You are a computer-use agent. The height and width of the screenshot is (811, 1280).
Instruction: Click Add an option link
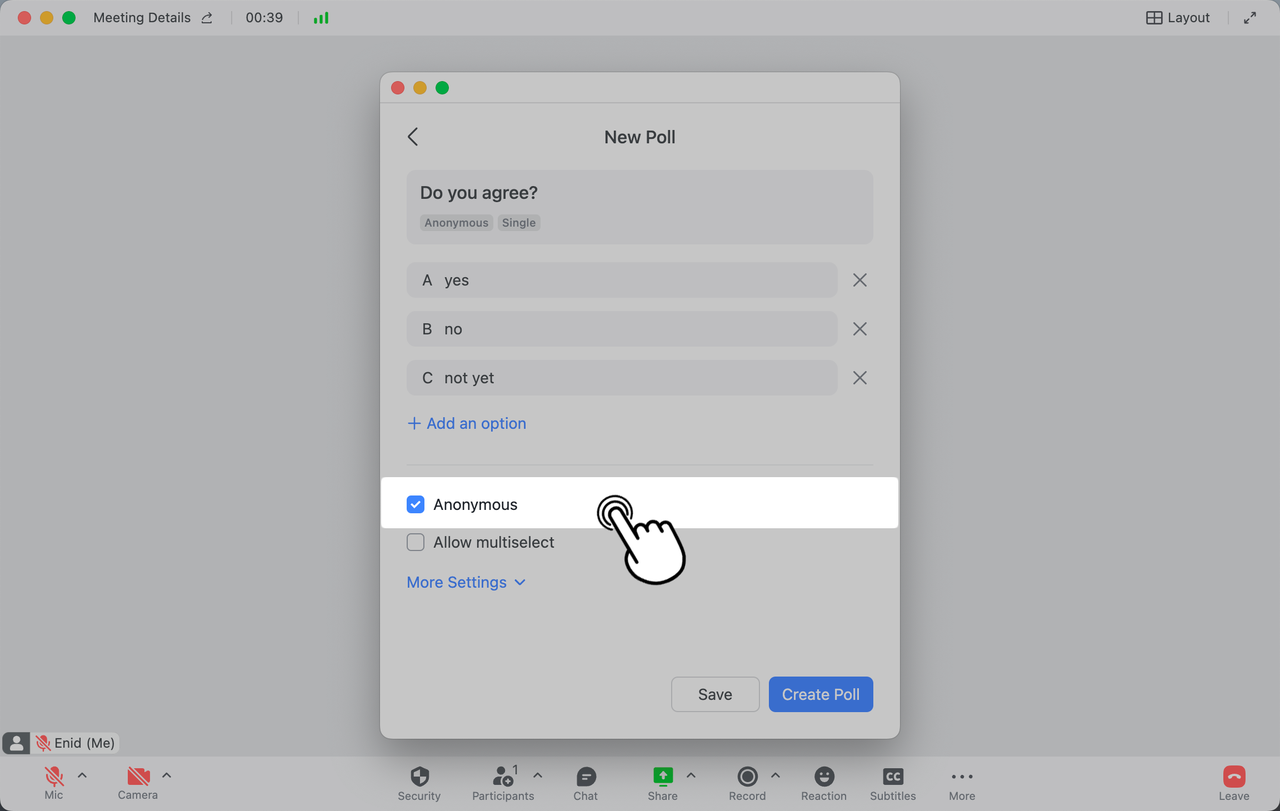point(467,424)
